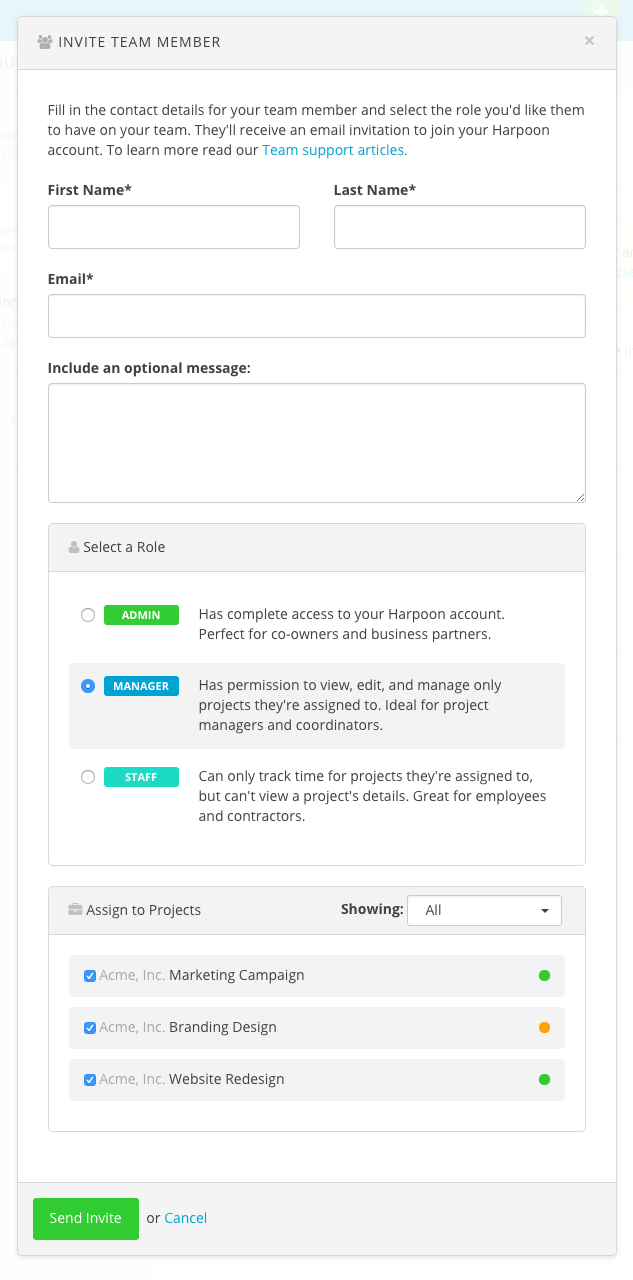Screen dimensions: 633x1280
Task: Uncheck the Marketing Campaign project checkbox
Action: tap(90, 975)
